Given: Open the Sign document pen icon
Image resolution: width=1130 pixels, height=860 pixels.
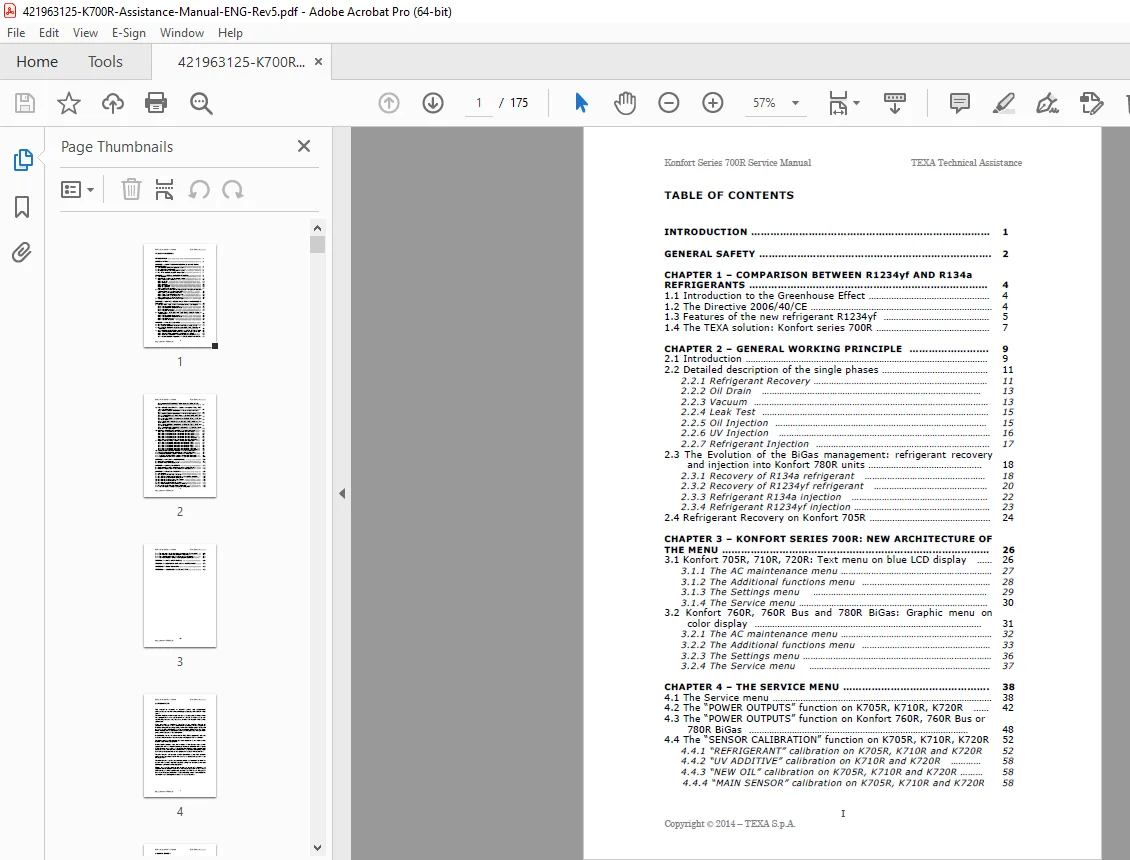Looking at the screenshot, I should (1047, 103).
